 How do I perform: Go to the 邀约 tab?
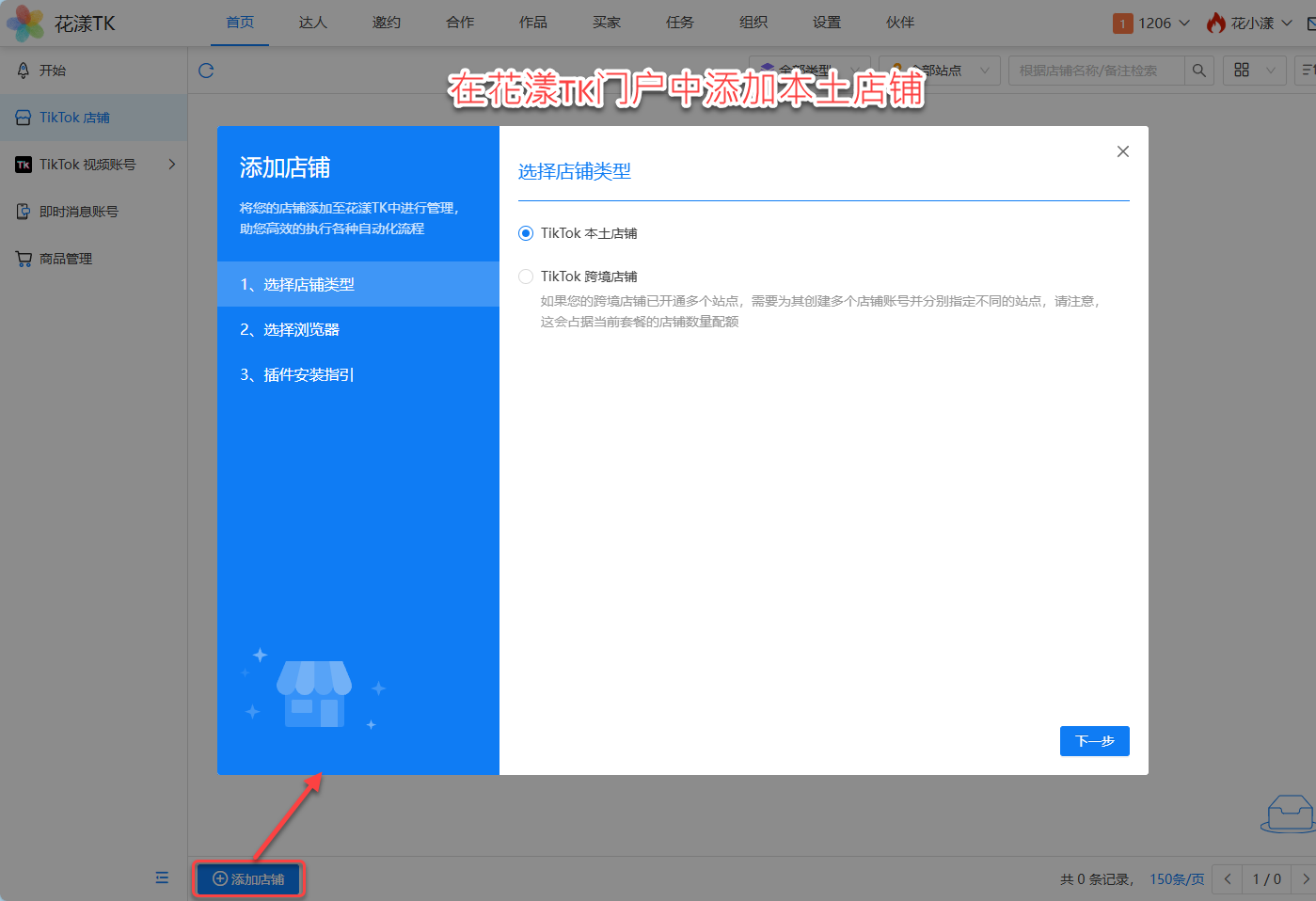pyautogui.click(x=387, y=23)
